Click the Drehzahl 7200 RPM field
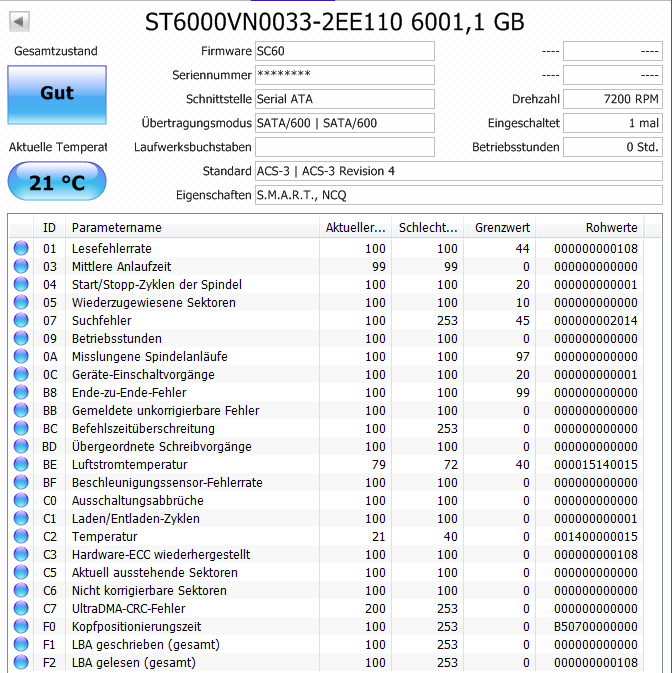Viewport: 672px width, 673px height. pos(613,99)
